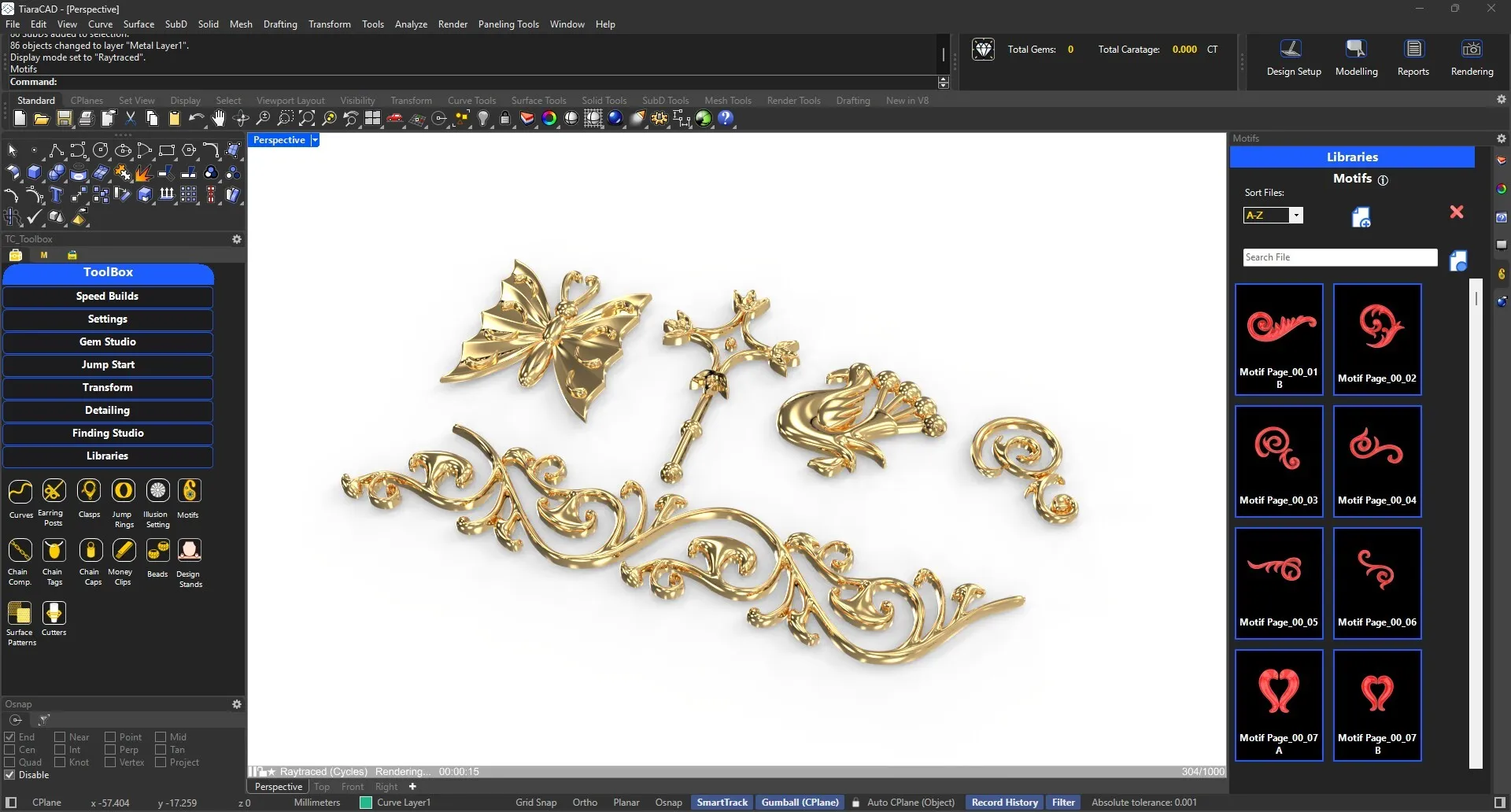Open the Money Clips library icon
This screenshot has width=1511, height=812.
(123, 551)
